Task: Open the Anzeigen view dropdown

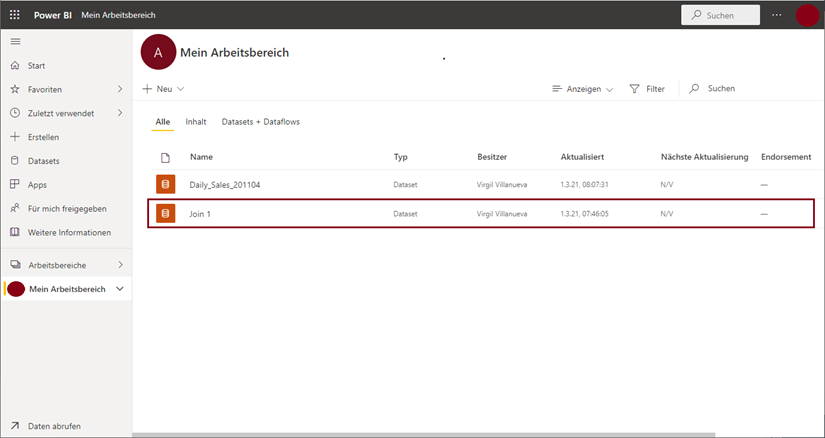Action: [x=583, y=89]
